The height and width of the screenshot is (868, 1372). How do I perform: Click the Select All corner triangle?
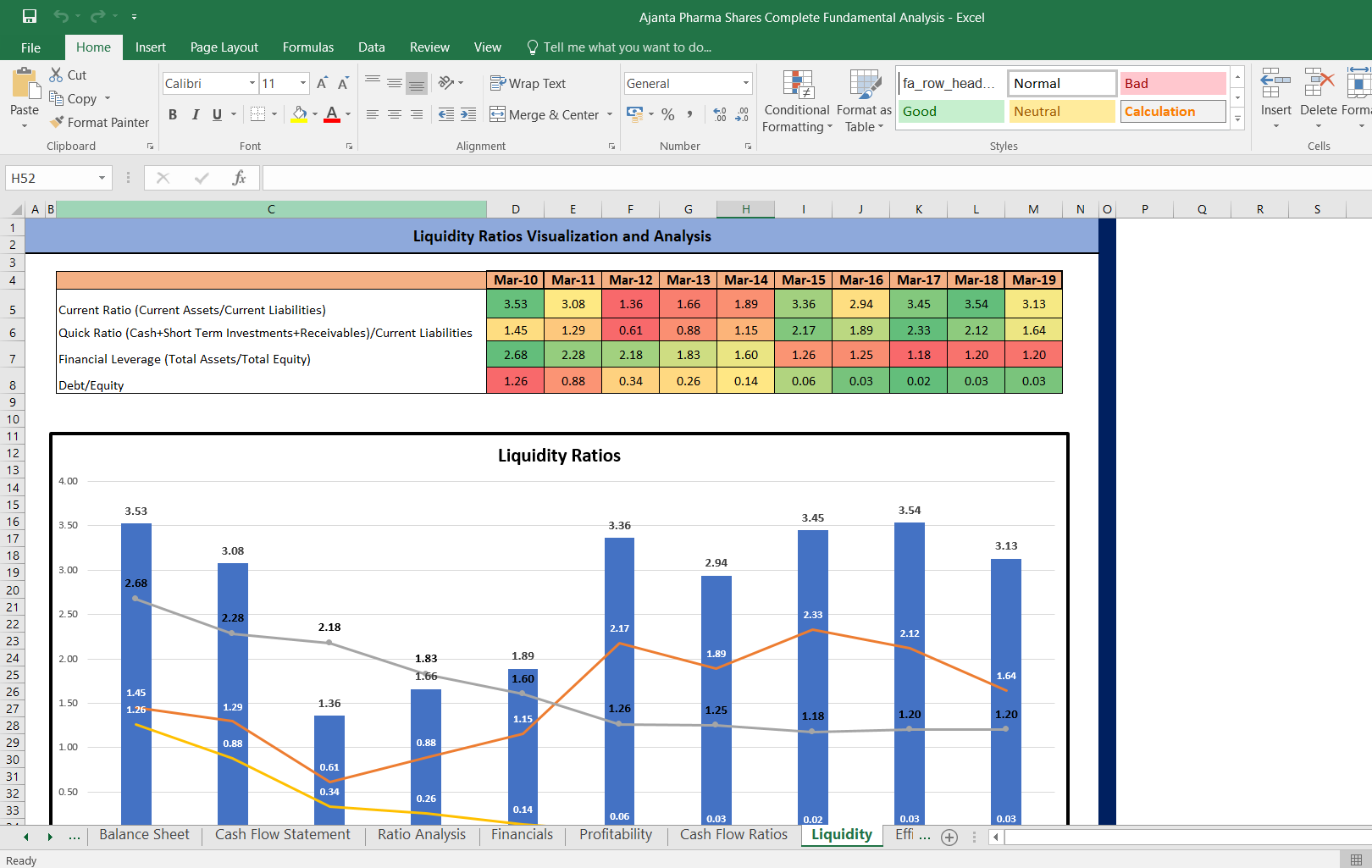point(16,209)
